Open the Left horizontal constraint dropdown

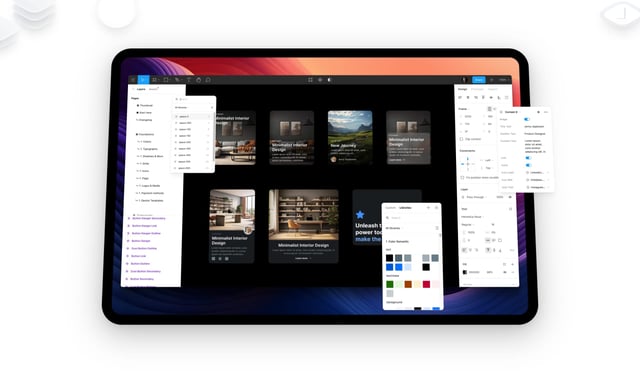click(488, 160)
